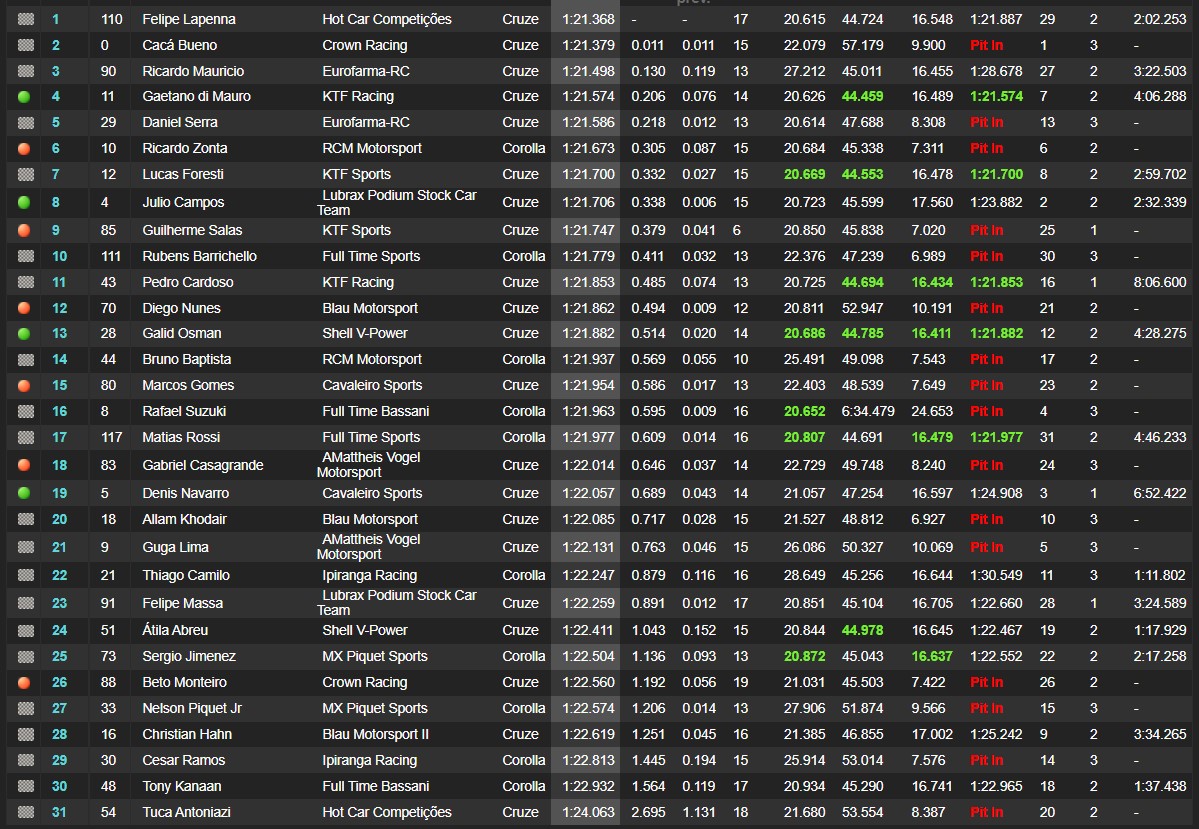1199x829 pixels.
Task: Click the best lap time 1:21.498
Action: pyautogui.click(x=588, y=71)
